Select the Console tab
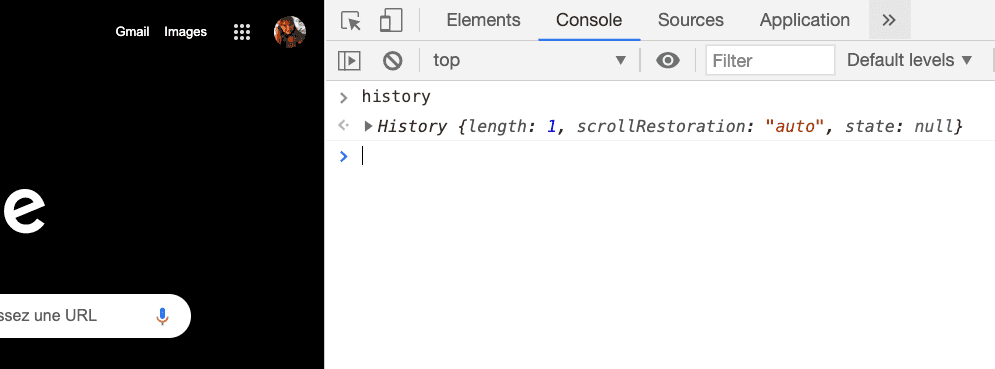 point(589,20)
